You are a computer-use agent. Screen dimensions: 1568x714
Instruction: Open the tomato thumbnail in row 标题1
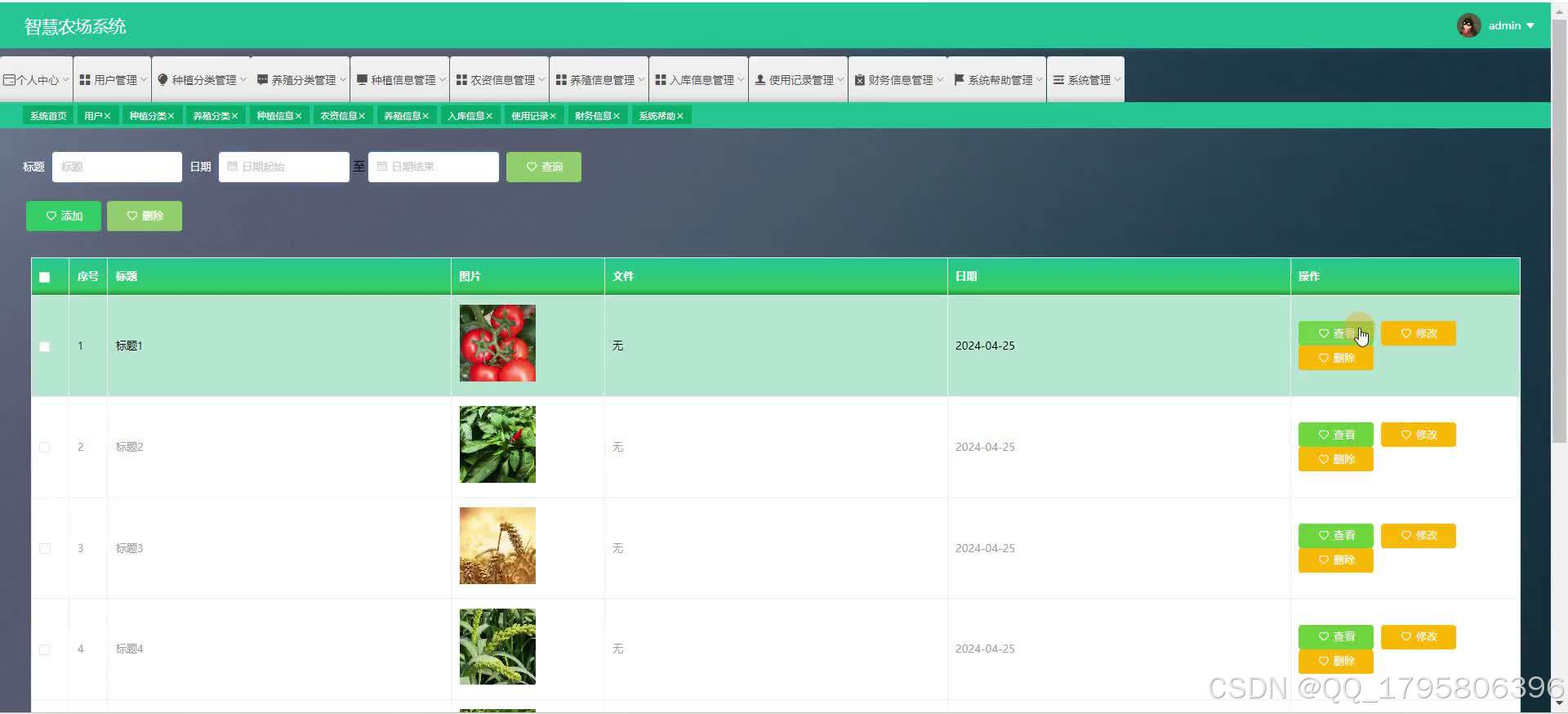coord(497,343)
